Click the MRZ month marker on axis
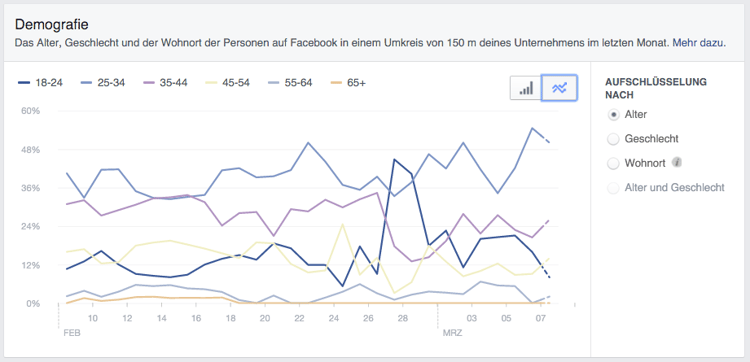 (x=452, y=333)
